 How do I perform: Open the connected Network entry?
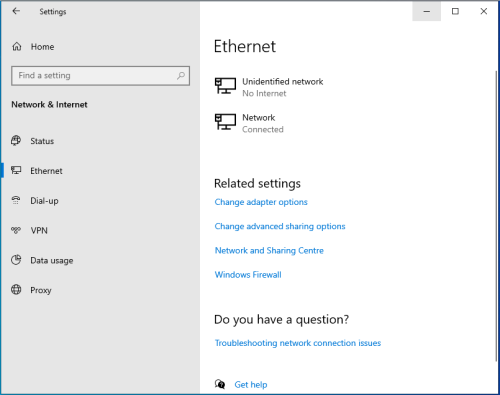249,123
